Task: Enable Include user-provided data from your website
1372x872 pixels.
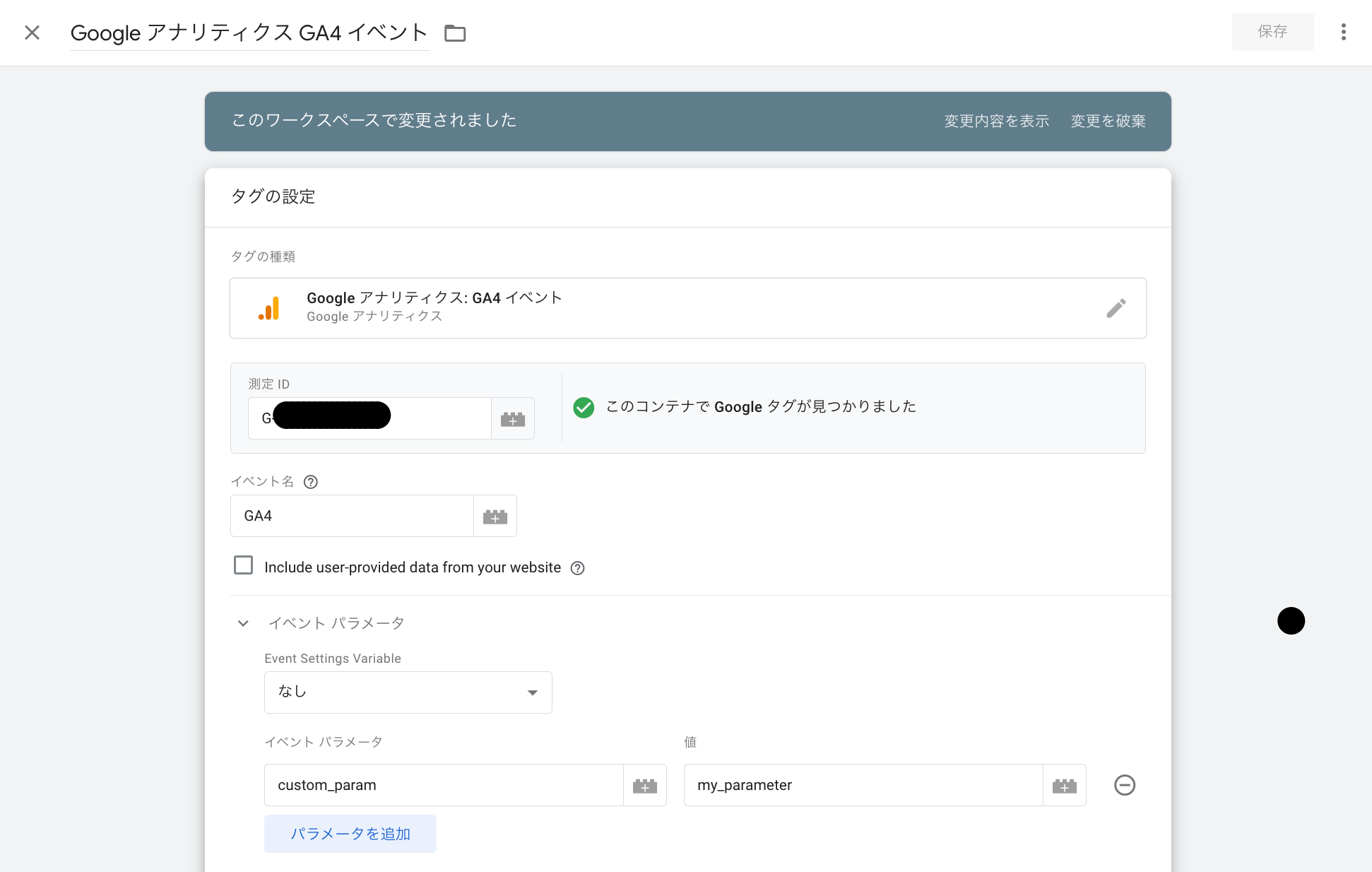Action: (x=243, y=565)
